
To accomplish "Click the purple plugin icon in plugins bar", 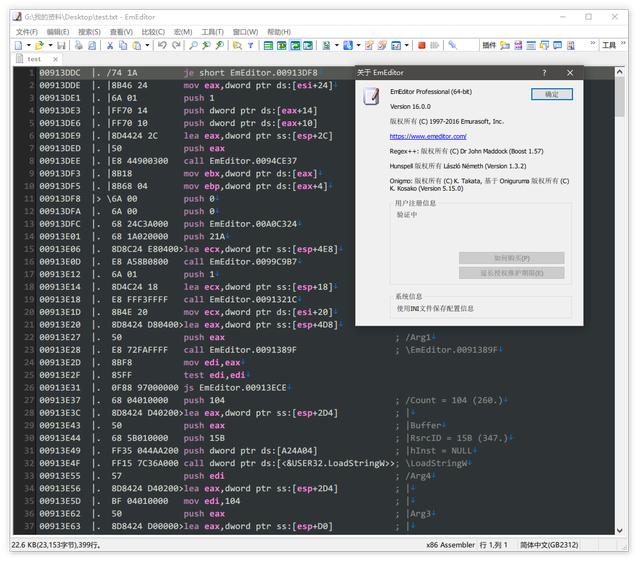I will click(518, 45).
